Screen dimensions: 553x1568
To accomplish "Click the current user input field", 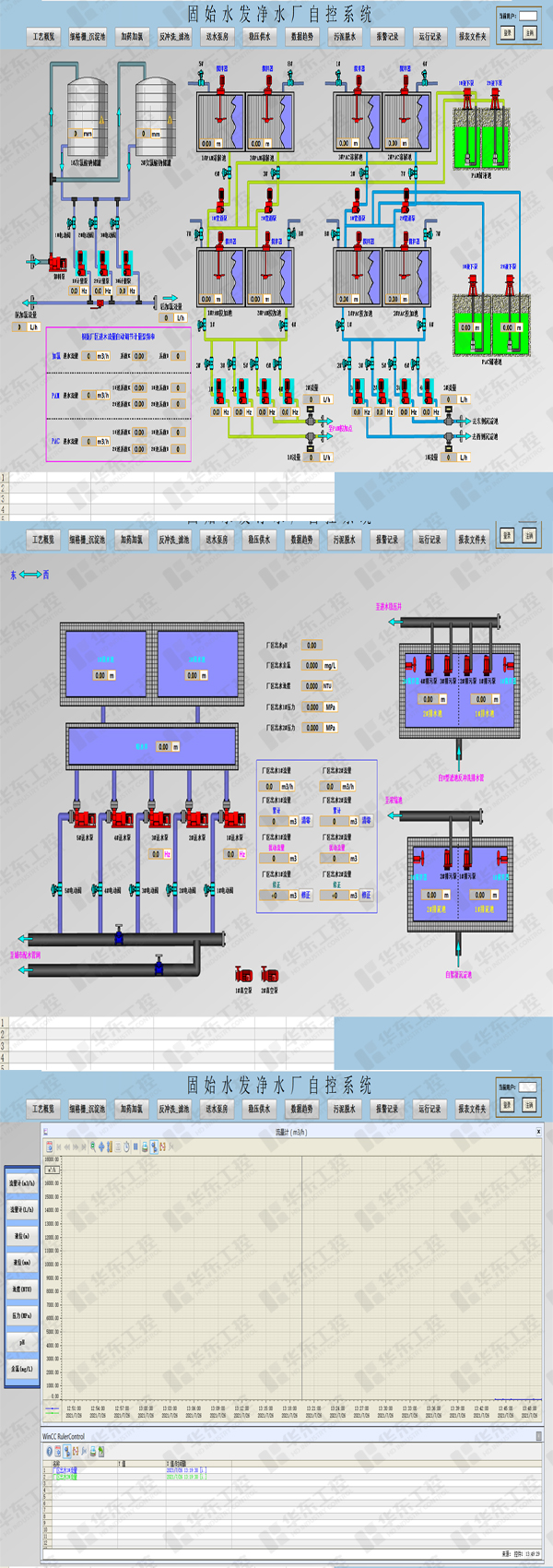I will 528,16.
